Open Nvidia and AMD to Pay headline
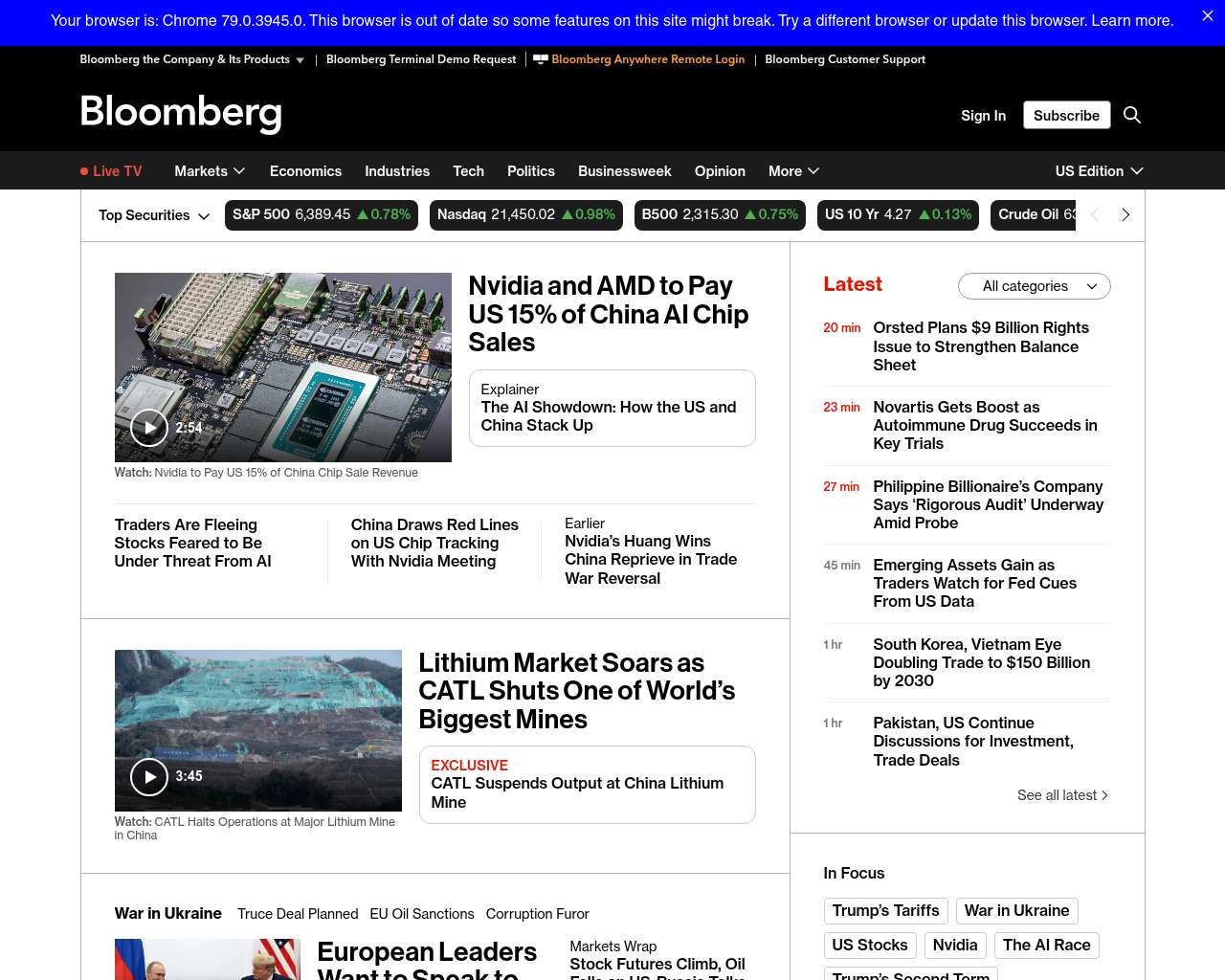The image size is (1225, 980). [609, 314]
